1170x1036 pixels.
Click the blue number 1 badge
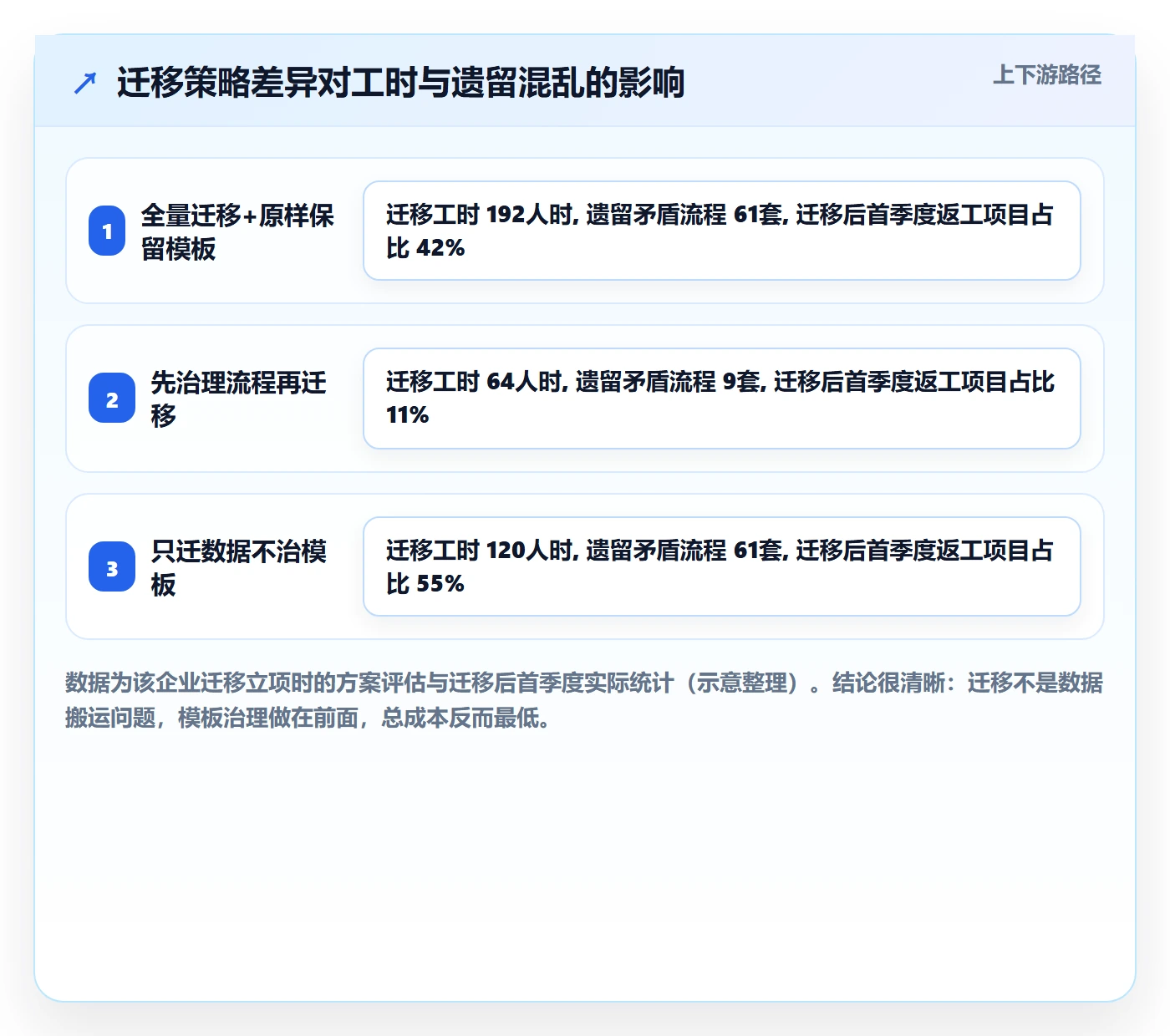107,231
